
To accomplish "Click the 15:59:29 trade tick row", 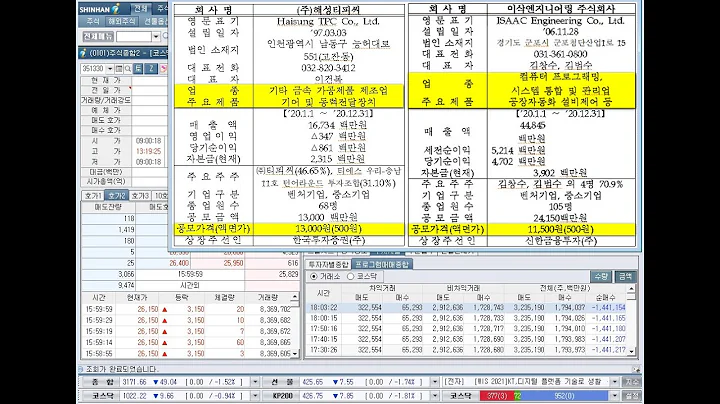I will pyautogui.click(x=186, y=320).
